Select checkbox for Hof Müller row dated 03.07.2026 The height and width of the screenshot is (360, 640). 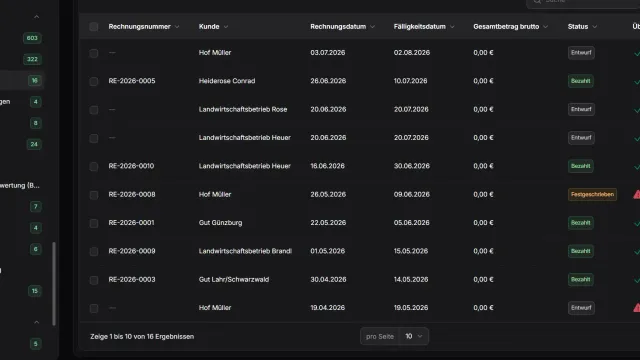[x=93, y=53]
